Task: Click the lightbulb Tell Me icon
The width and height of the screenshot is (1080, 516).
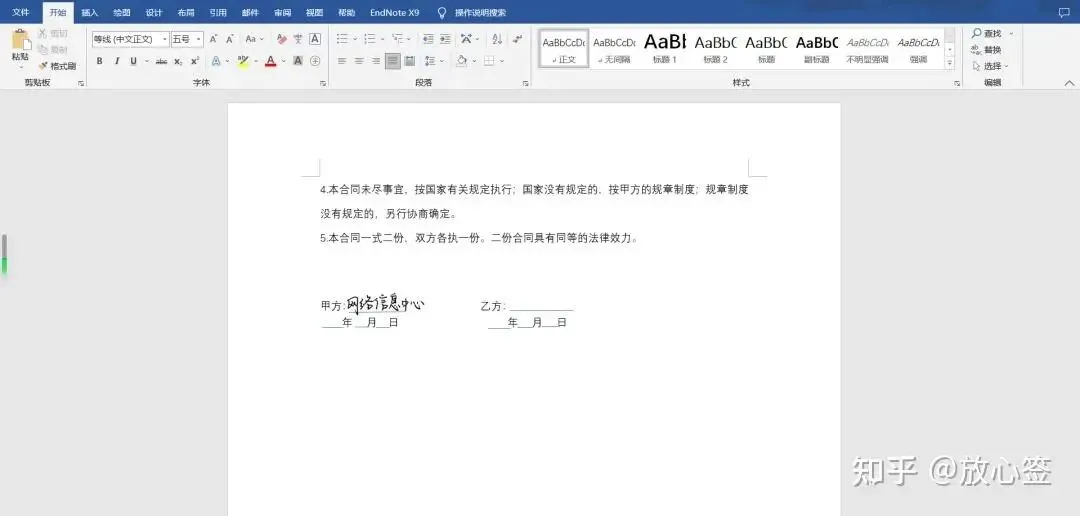Action: pos(442,12)
